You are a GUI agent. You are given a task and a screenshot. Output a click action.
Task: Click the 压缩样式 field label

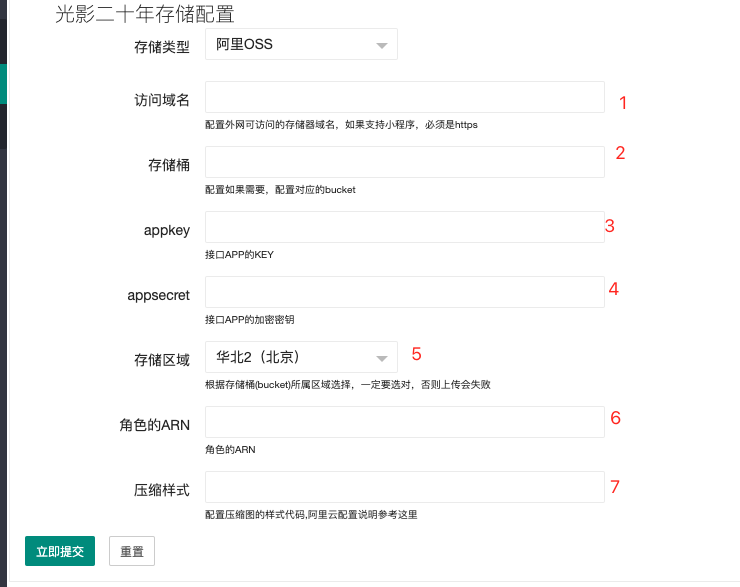point(162,490)
